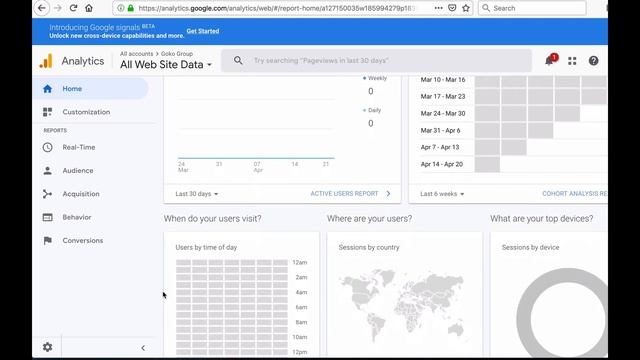Select Home in the left sidebar

(x=91, y=89)
